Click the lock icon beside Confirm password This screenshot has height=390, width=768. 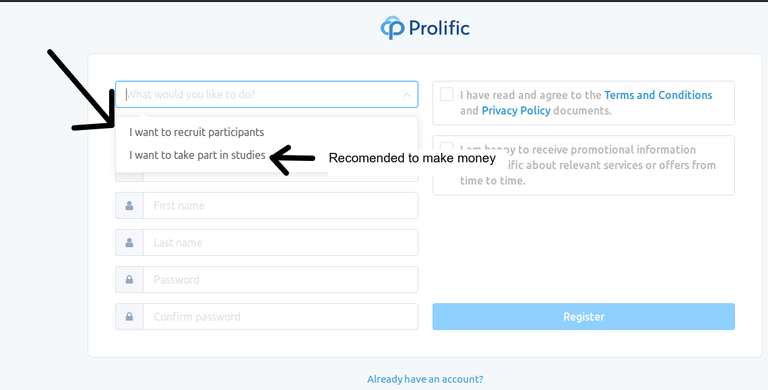tap(129, 317)
